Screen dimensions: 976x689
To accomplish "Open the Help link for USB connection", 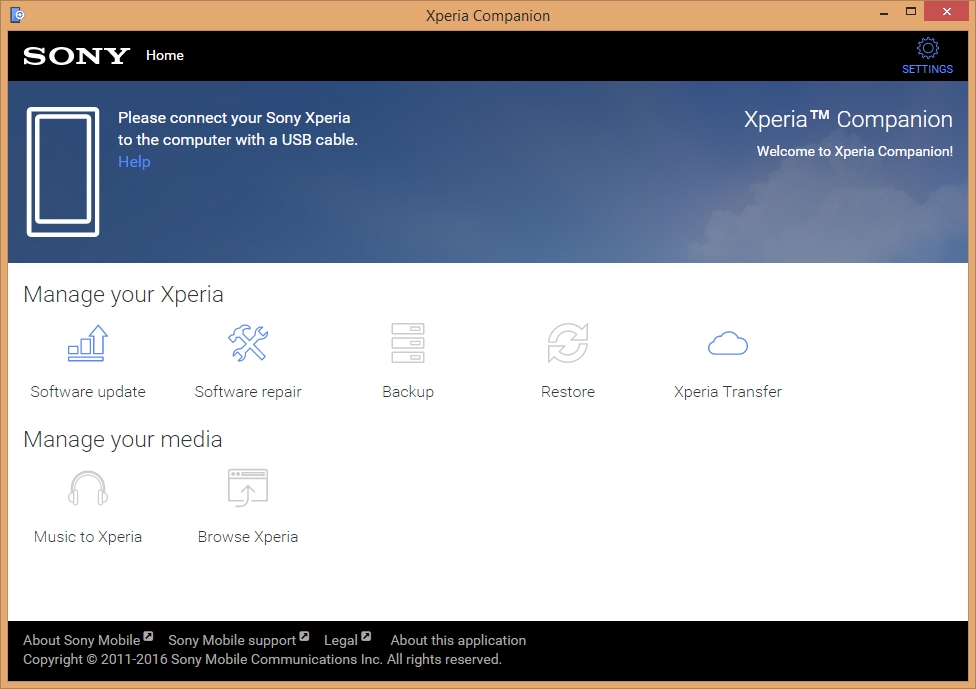I will 134,161.
